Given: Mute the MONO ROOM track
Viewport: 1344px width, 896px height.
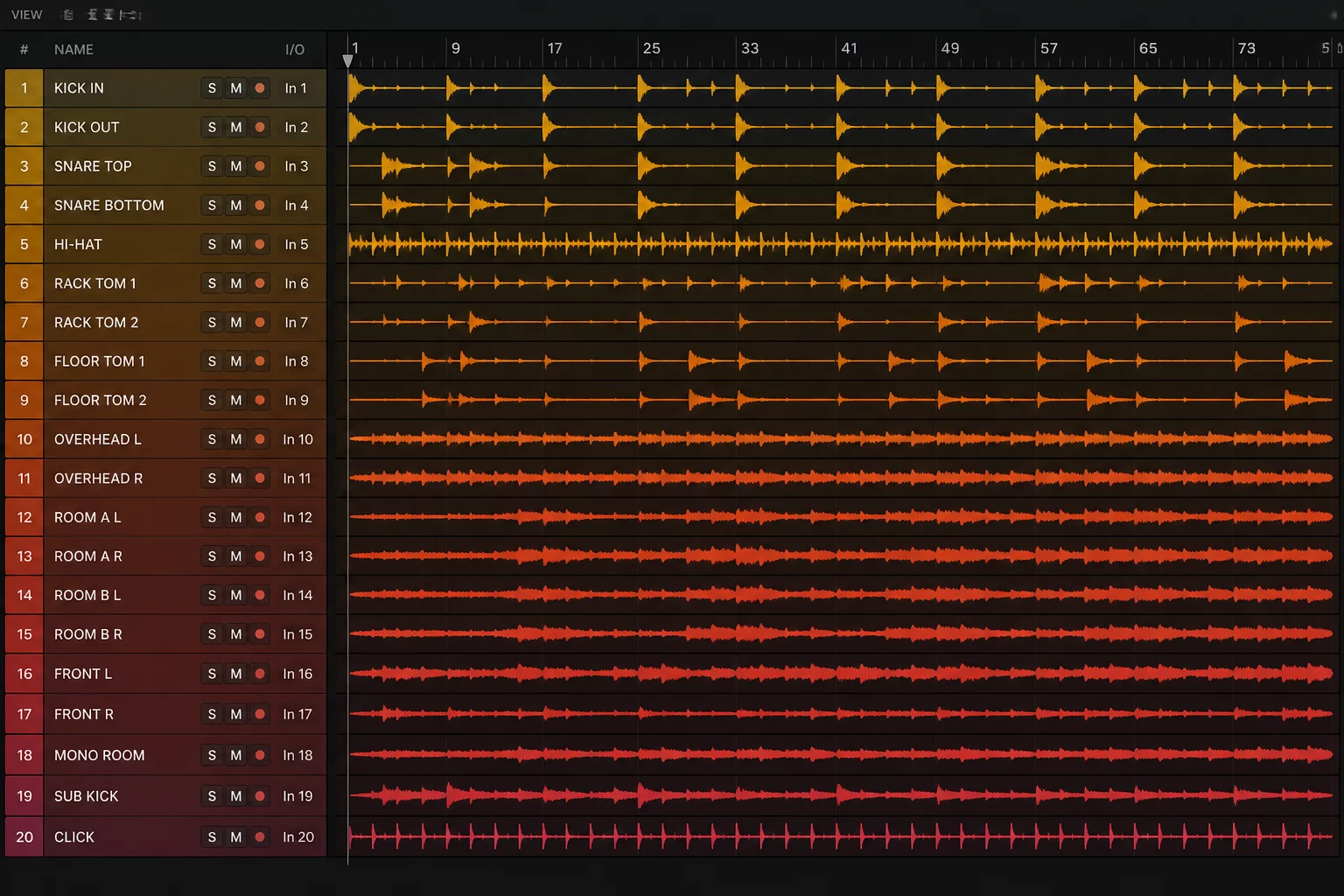Looking at the screenshot, I should point(236,755).
